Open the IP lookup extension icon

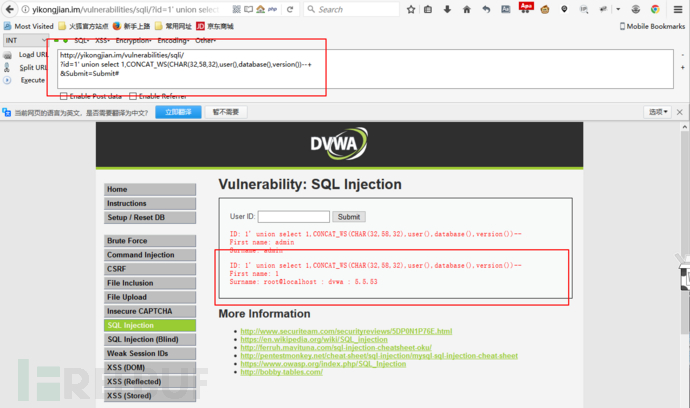(x=584, y=9)
